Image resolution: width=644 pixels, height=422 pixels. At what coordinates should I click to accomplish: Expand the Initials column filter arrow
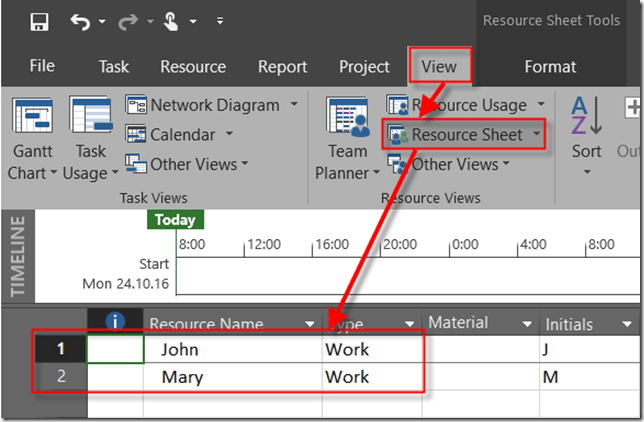pyautogui.click(x=627, y=324)
